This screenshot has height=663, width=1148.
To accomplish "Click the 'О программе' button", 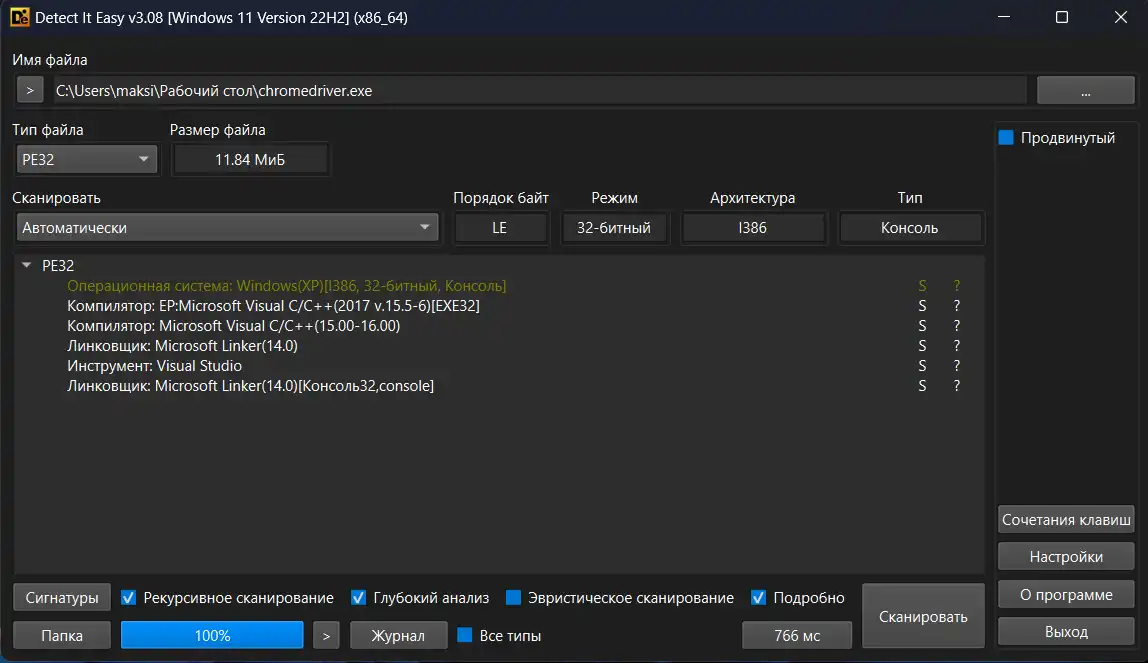I will (x=1066, y=594).
